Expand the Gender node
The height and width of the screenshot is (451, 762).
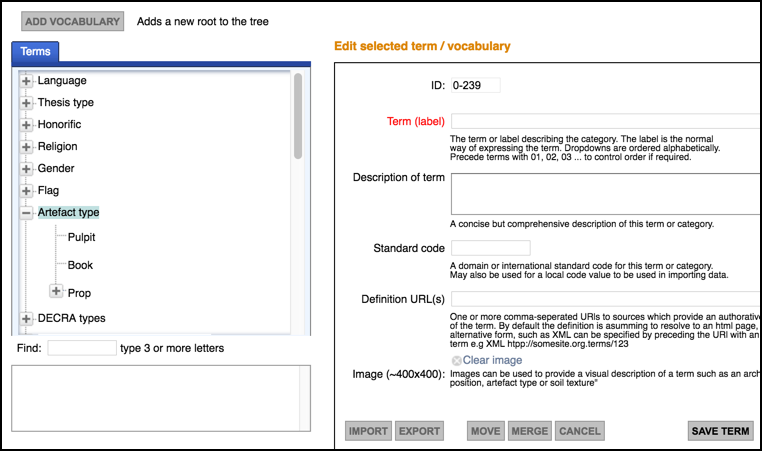coord(26,169)
